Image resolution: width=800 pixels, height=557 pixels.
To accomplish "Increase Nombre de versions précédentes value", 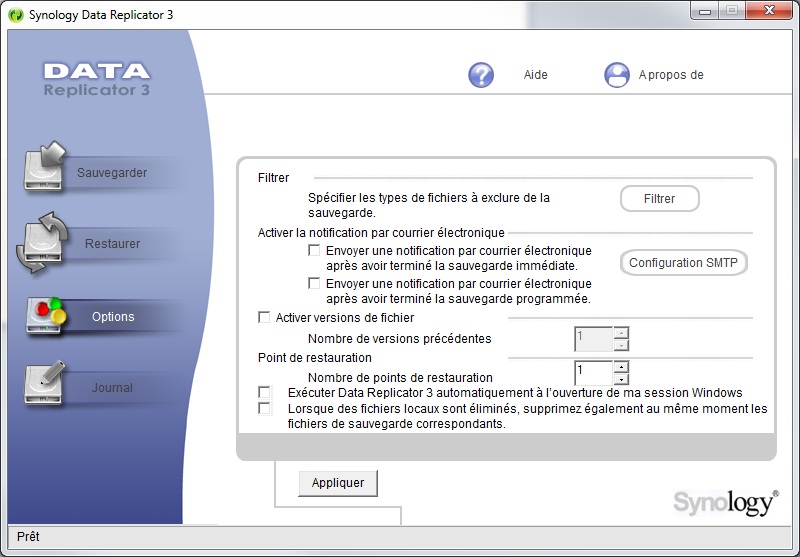I will (621, 334).
